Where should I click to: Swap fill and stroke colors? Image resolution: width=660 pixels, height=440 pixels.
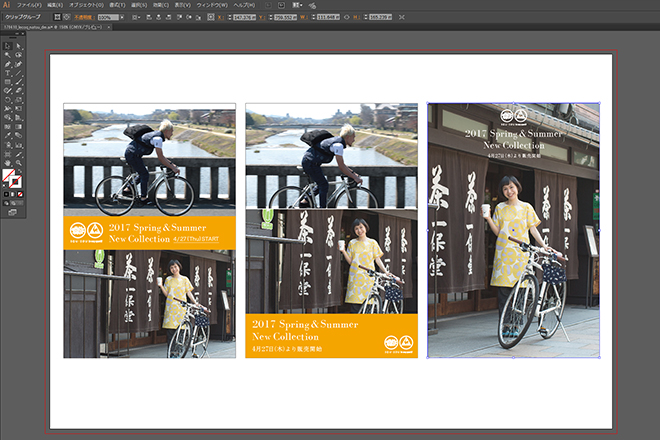tap(20, 171)
